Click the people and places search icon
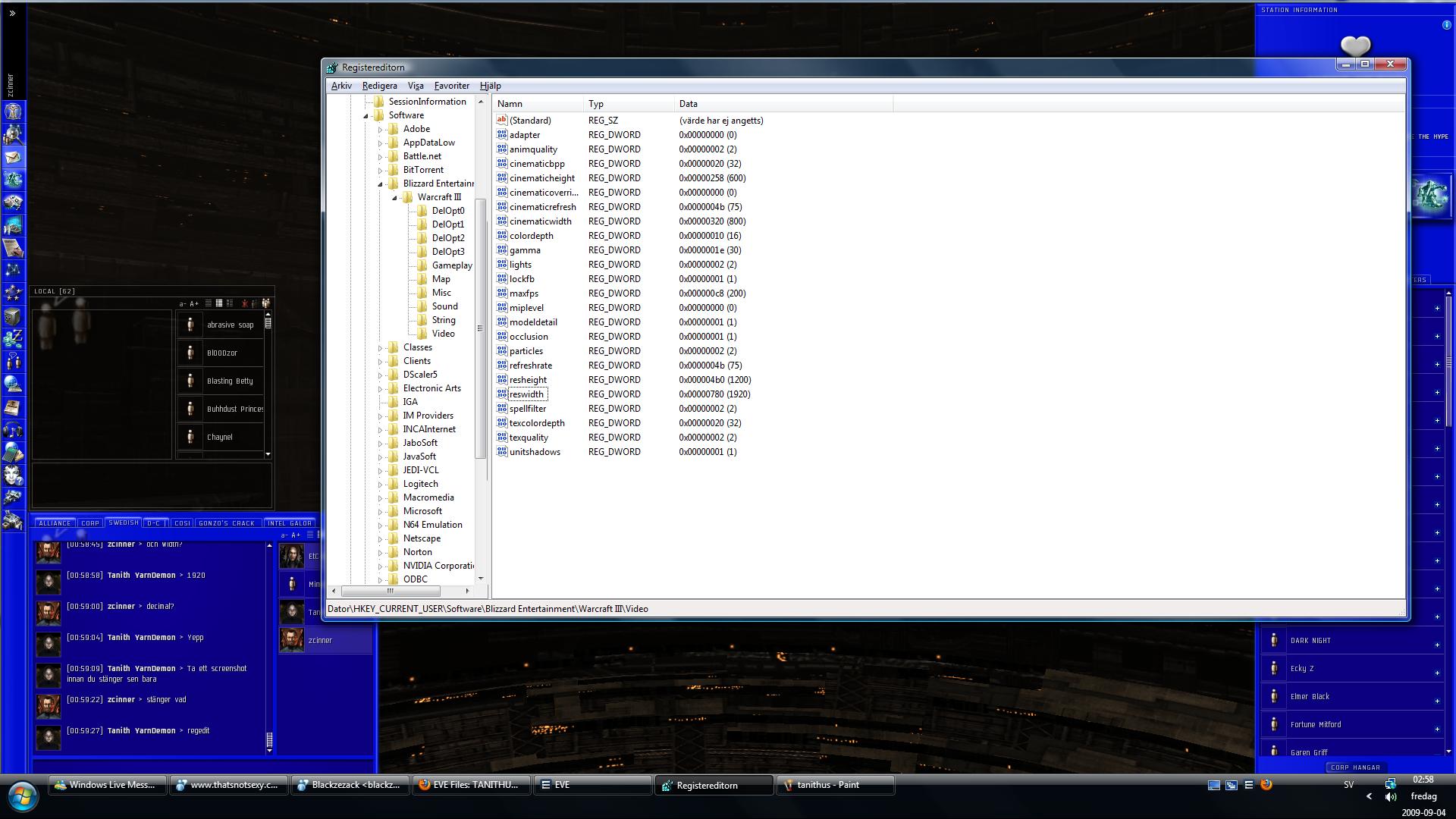Screen dimensions: 1456x819 (13, 134)
